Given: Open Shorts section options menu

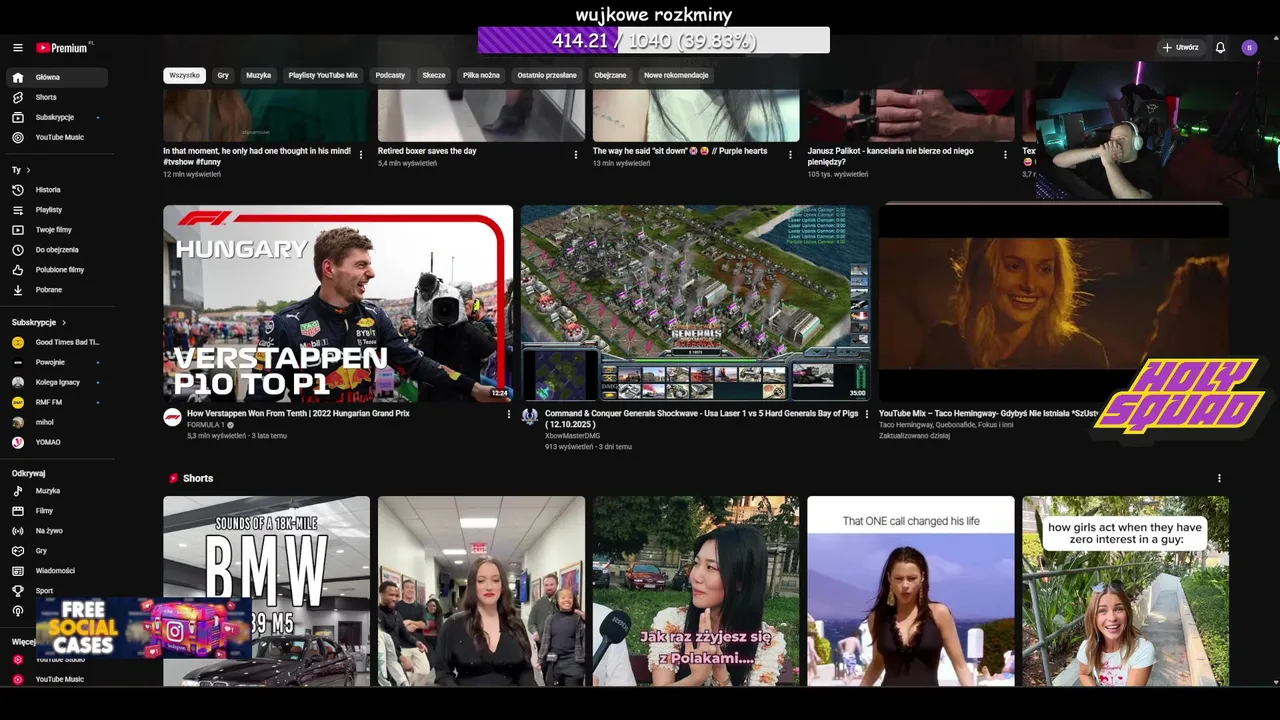Looking at the screenshot, I should [x=1219, y=478].
